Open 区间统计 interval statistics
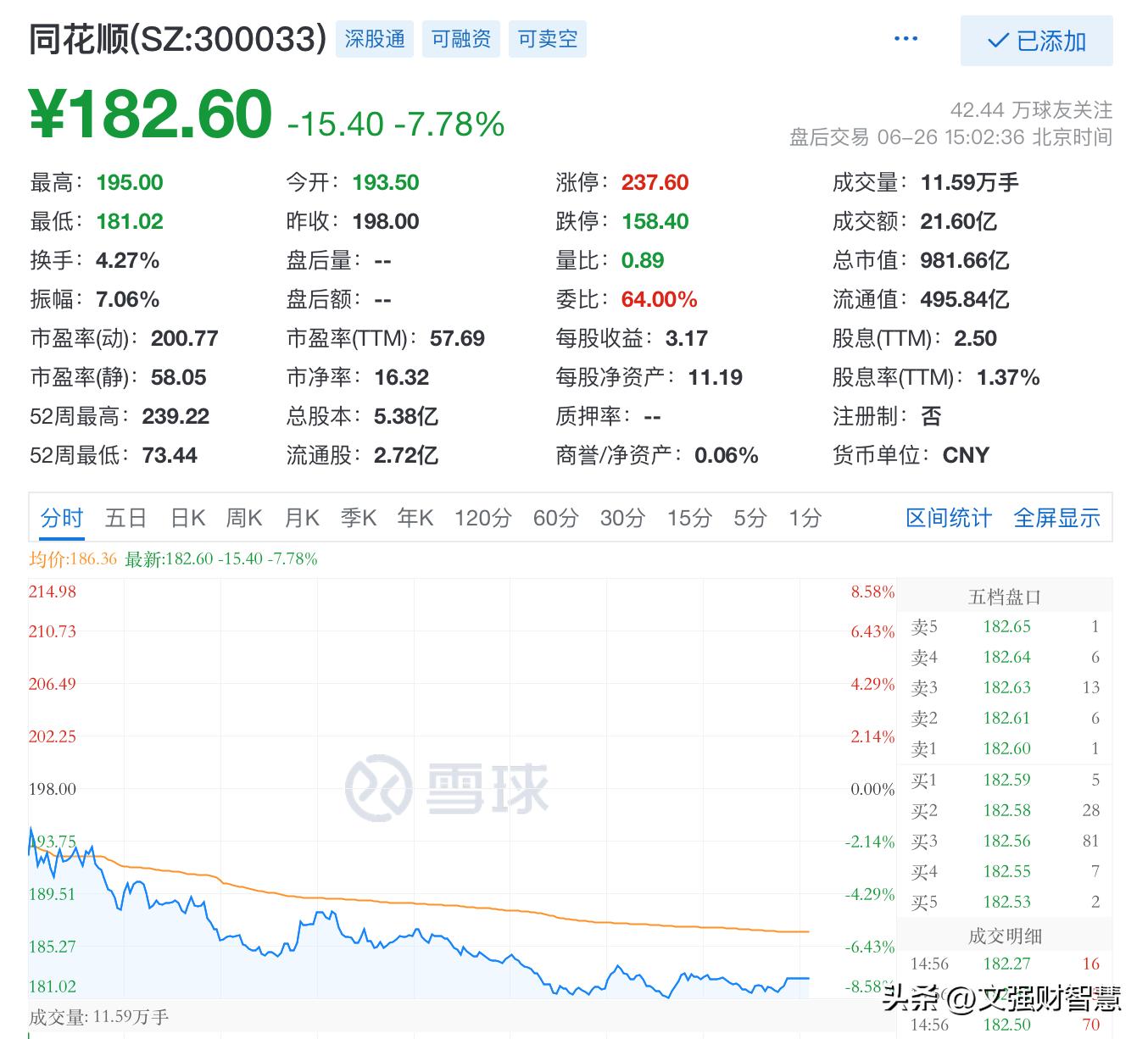The height and width of the screenshot is (1039, 1148). (x=948, y=518)
